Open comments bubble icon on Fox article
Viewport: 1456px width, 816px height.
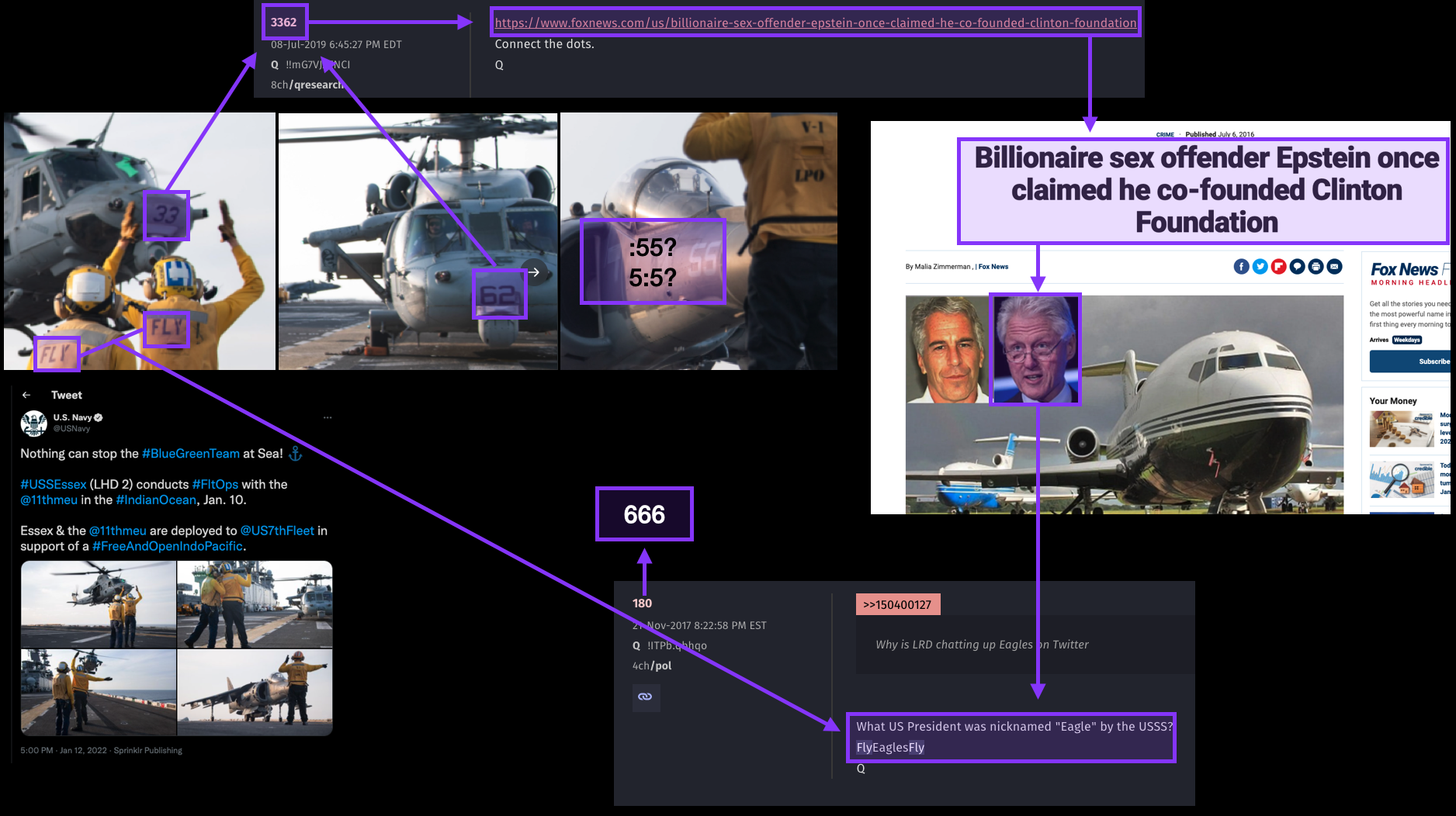click(1297, 267)
